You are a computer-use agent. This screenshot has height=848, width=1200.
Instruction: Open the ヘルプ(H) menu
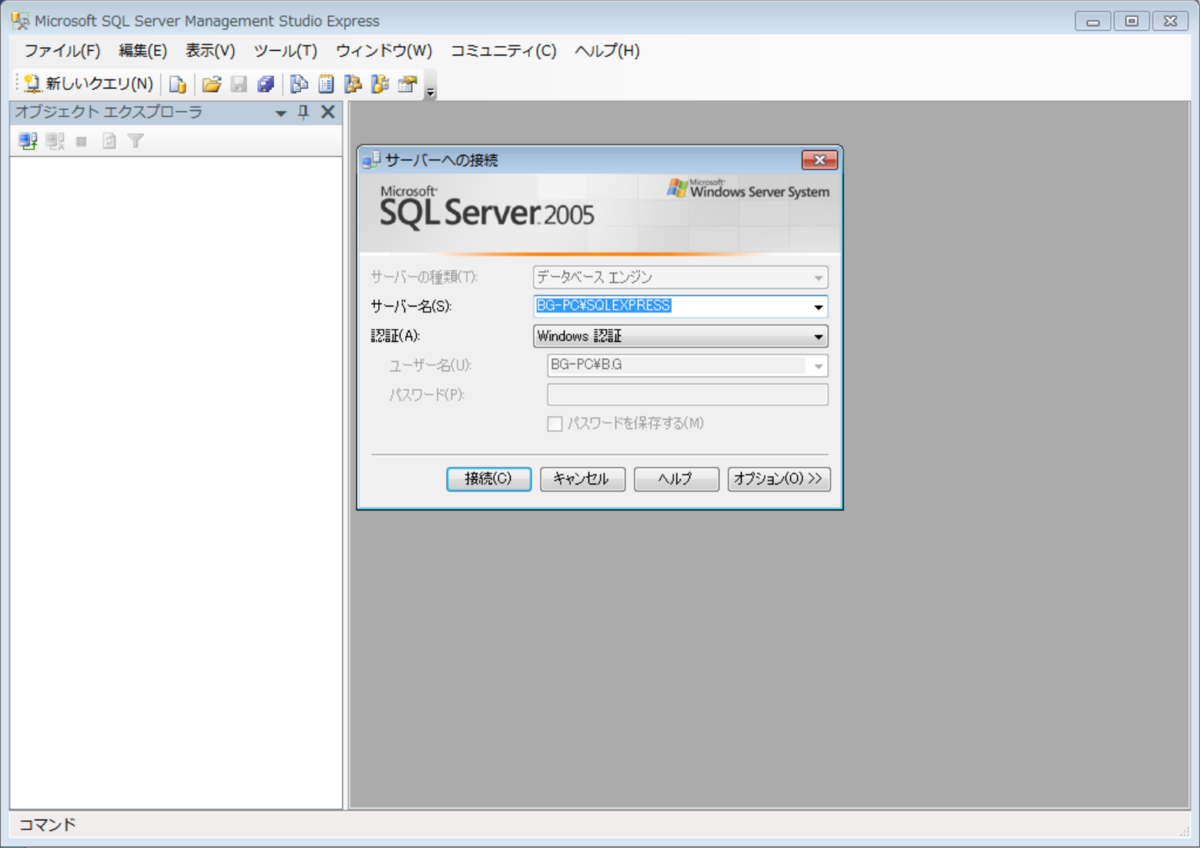click(x=607, y=50)
